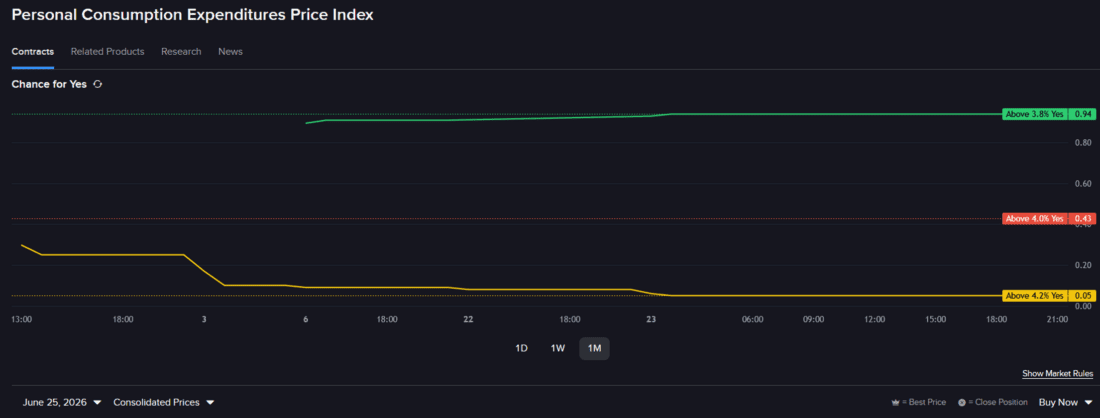Click the 15:00 x-axis label
Image resolution: width=1100 pixels, height=418 pixels.
[x=935, y=319]
